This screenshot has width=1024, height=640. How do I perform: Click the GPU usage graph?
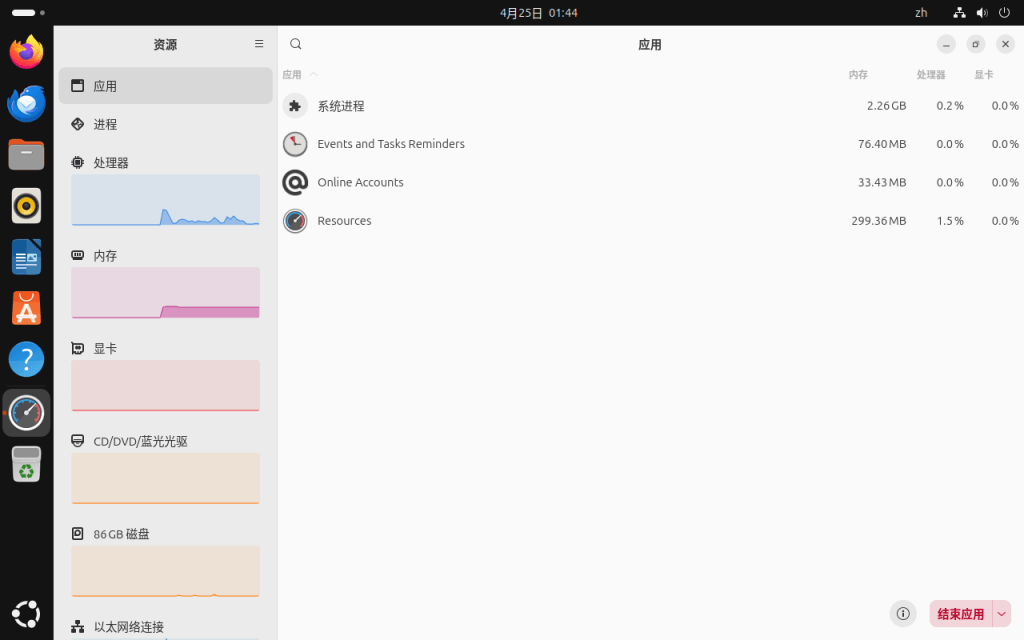click(x=165, y=385)
